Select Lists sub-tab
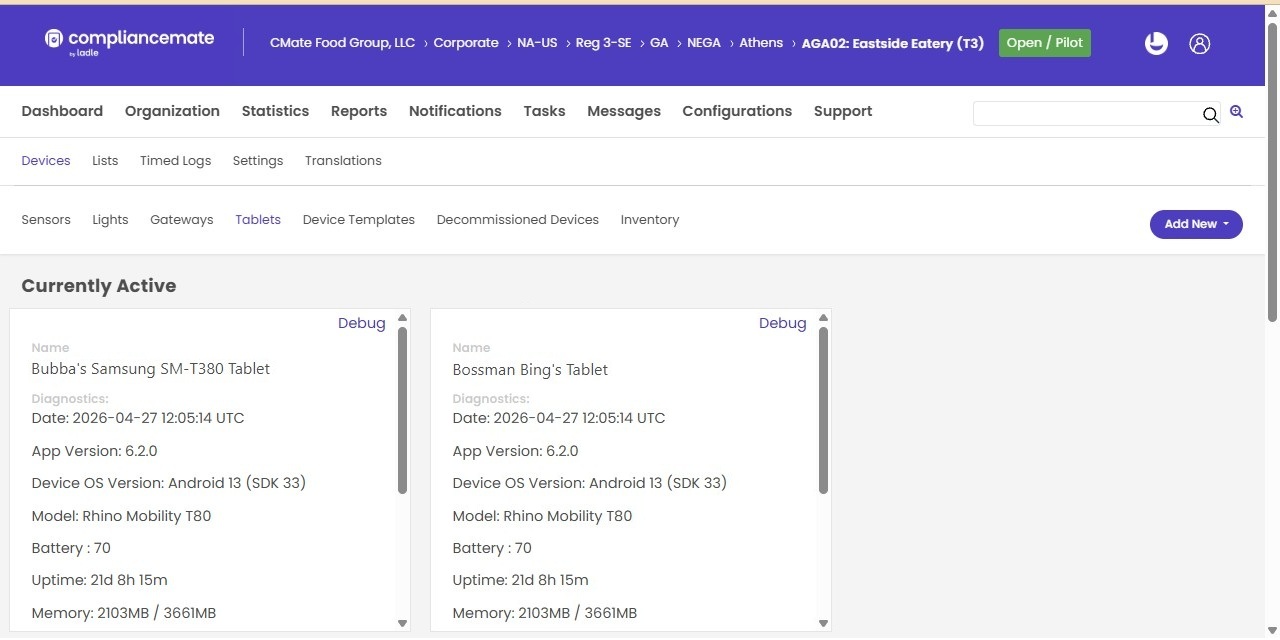The width and height of the screenshot is (1280, 640). (x=105, y=160)
